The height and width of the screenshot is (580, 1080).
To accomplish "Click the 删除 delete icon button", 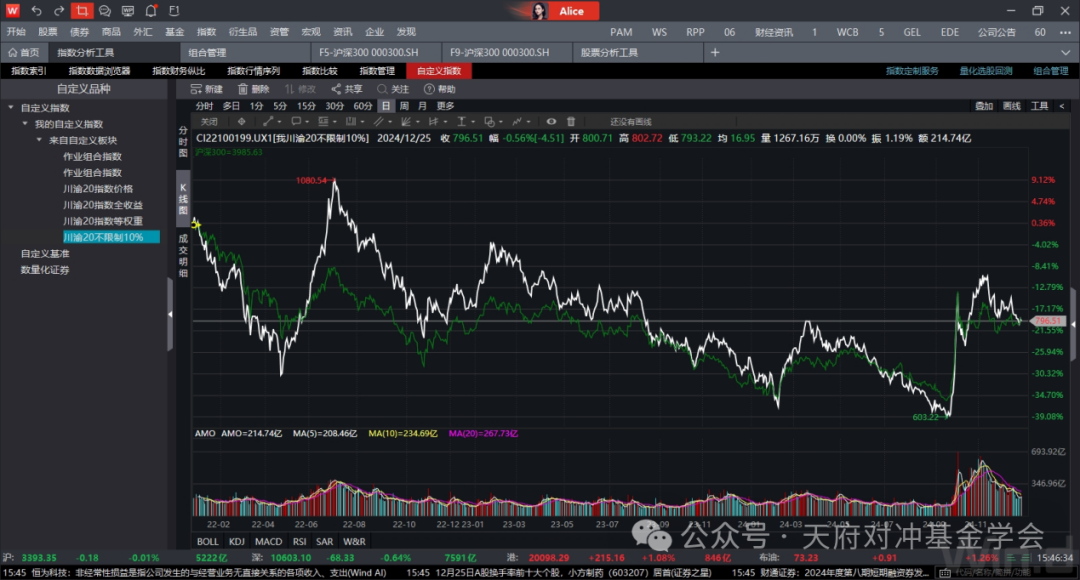I will (x=254, y=89).
